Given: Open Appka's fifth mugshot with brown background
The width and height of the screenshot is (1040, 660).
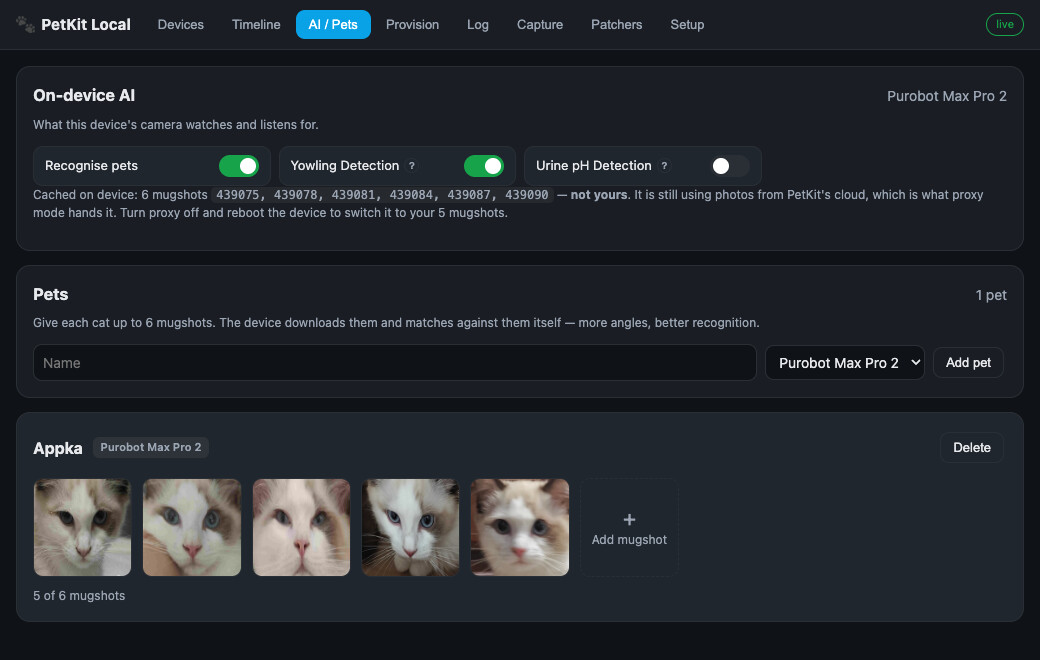Looking at the screenshot, I should pyautogui.click(x=519, y=527).
